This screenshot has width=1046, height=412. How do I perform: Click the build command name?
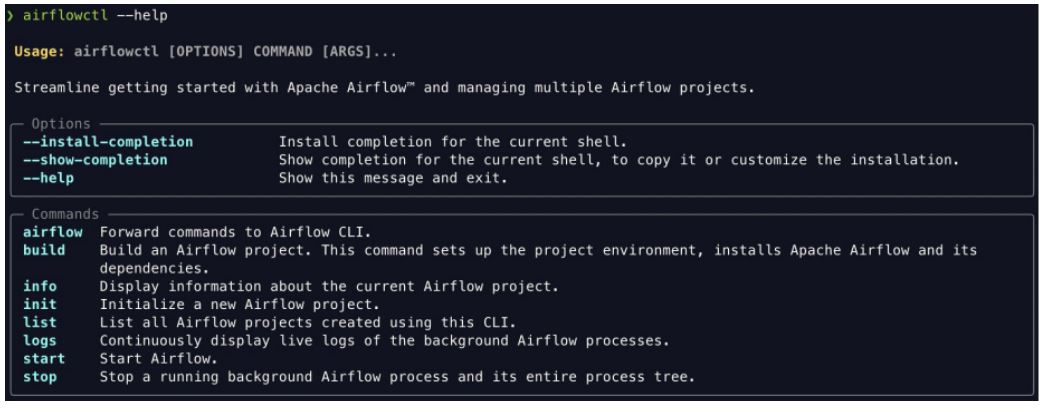tap(44, 250)
